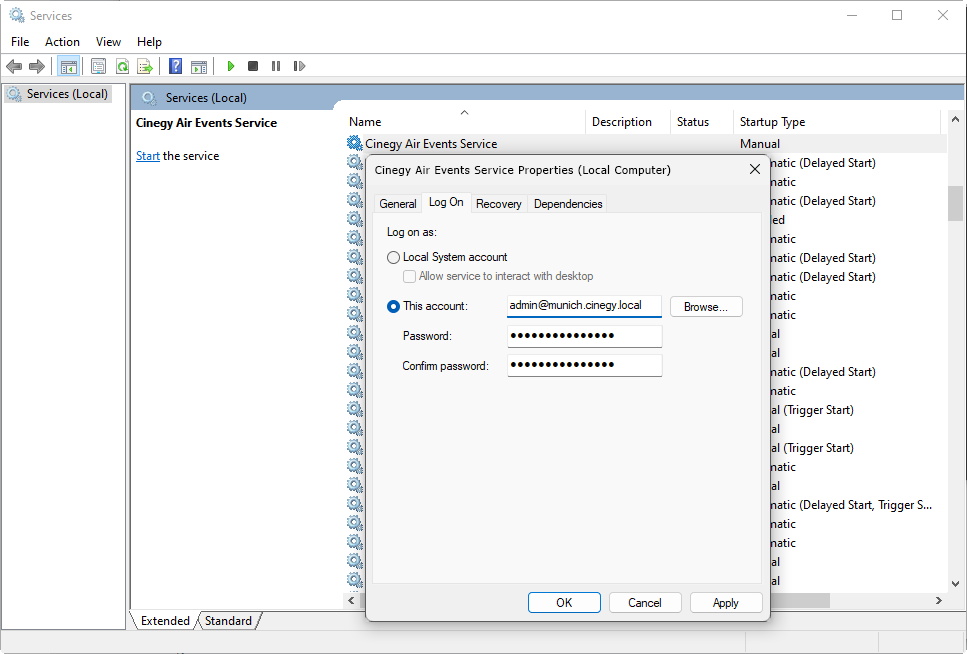Click the Confirm password input field
The width and height of the screenshot is (967, 654).
pyautogui.click(x=584, y=365)
